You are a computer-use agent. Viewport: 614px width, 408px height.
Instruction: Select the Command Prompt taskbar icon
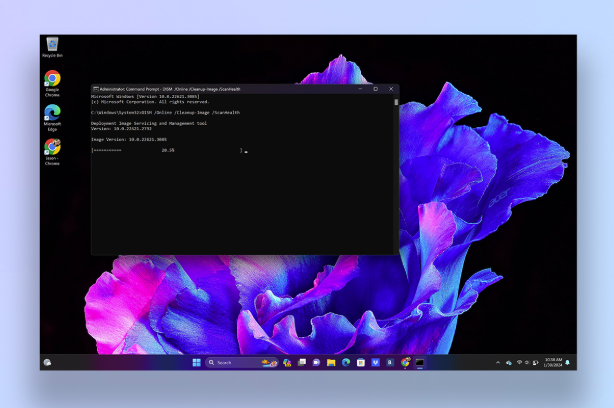(420, 362)
